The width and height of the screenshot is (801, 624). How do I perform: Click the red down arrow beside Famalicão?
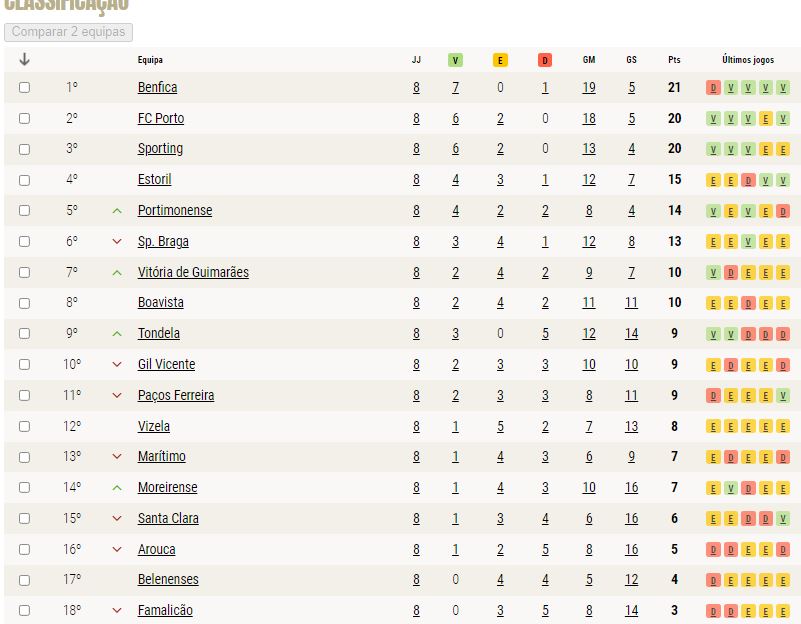(117, 610)
